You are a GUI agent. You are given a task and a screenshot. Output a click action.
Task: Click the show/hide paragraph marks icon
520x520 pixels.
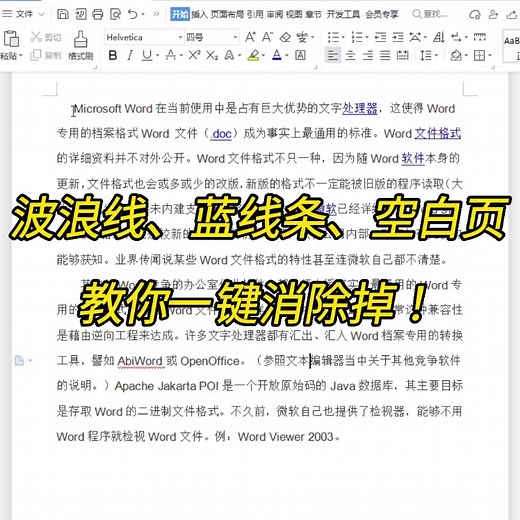[x=456, y=37]
